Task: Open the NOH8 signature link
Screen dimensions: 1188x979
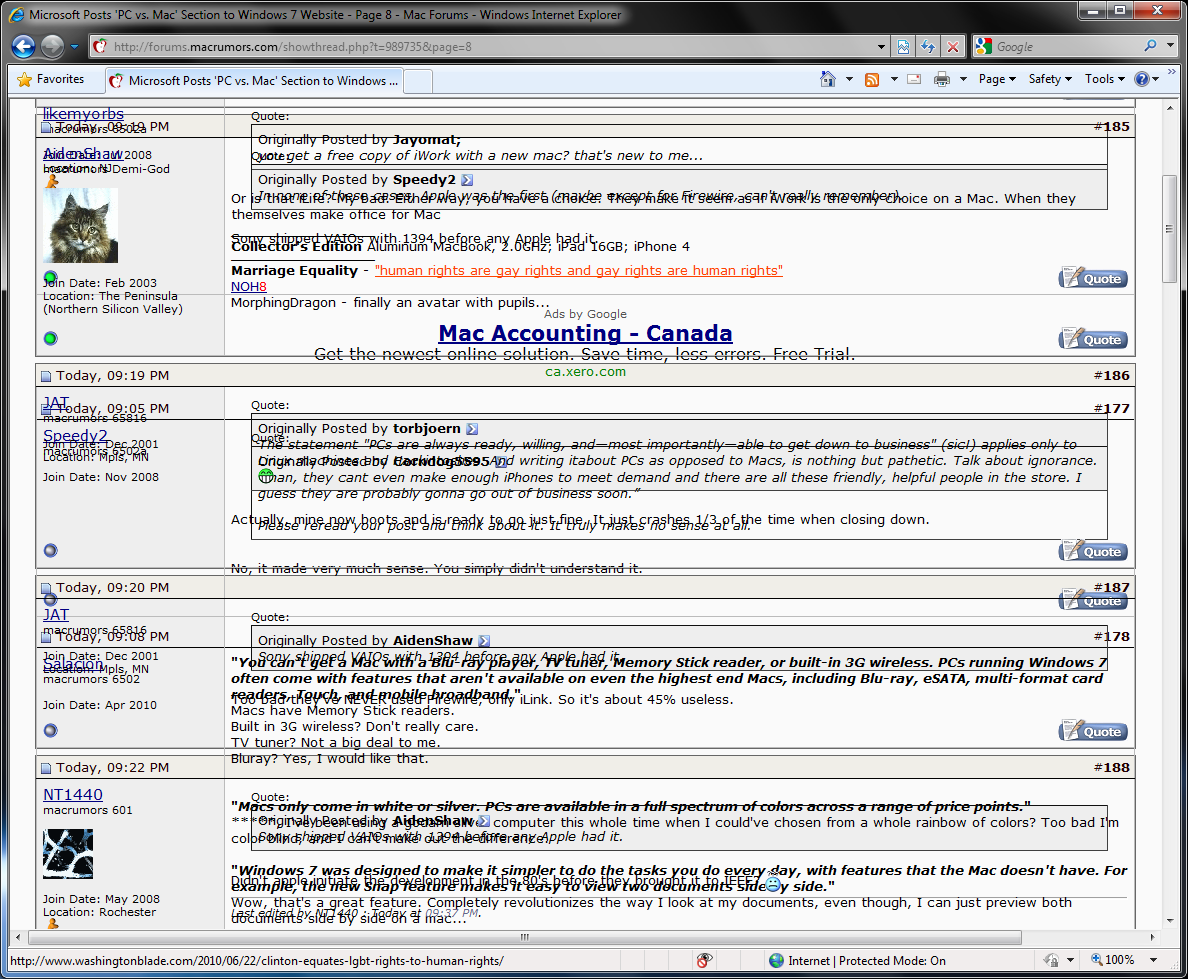Action: (249, 286)
